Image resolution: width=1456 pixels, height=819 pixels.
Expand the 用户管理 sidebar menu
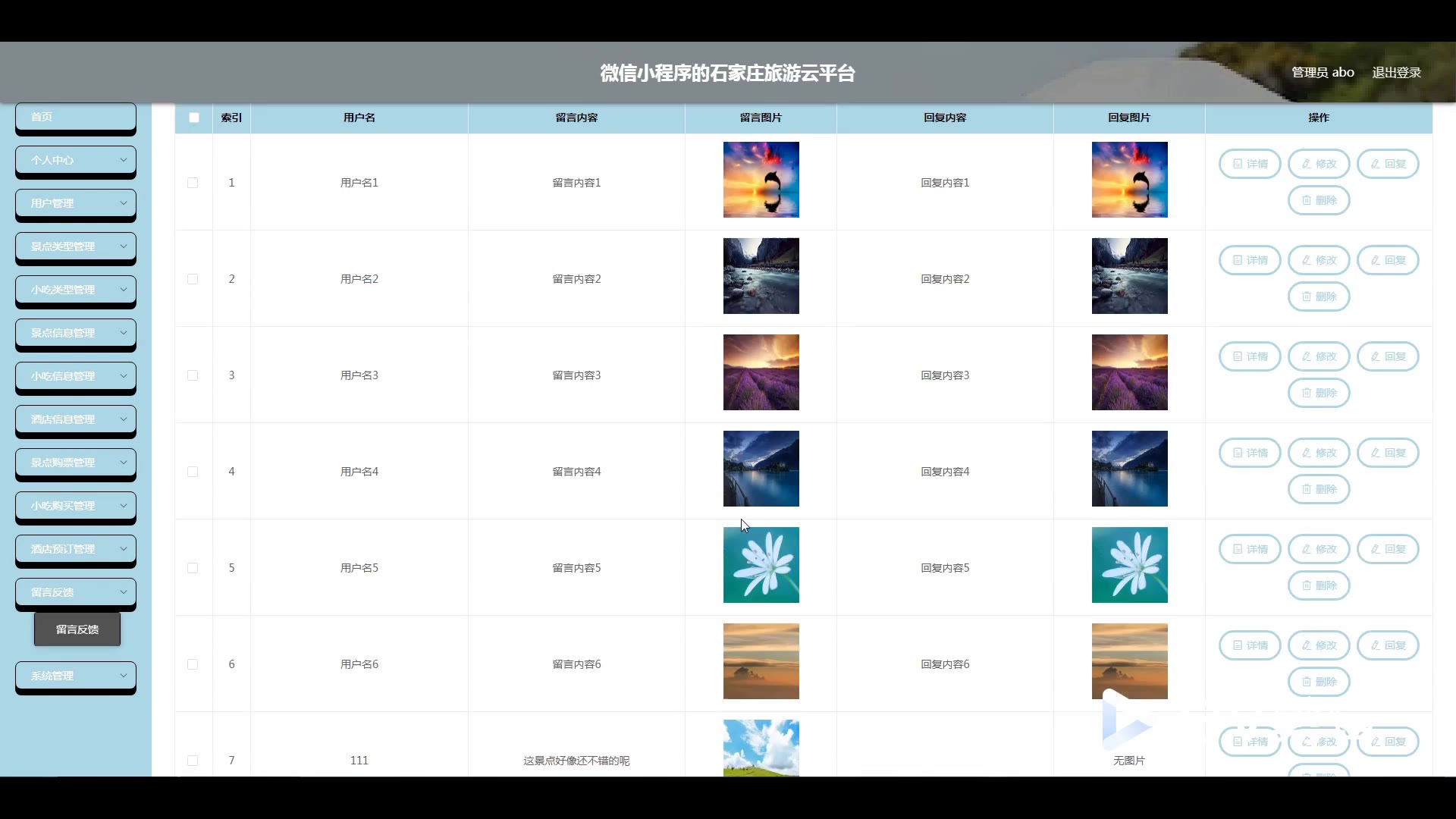[x=76, y=203]
